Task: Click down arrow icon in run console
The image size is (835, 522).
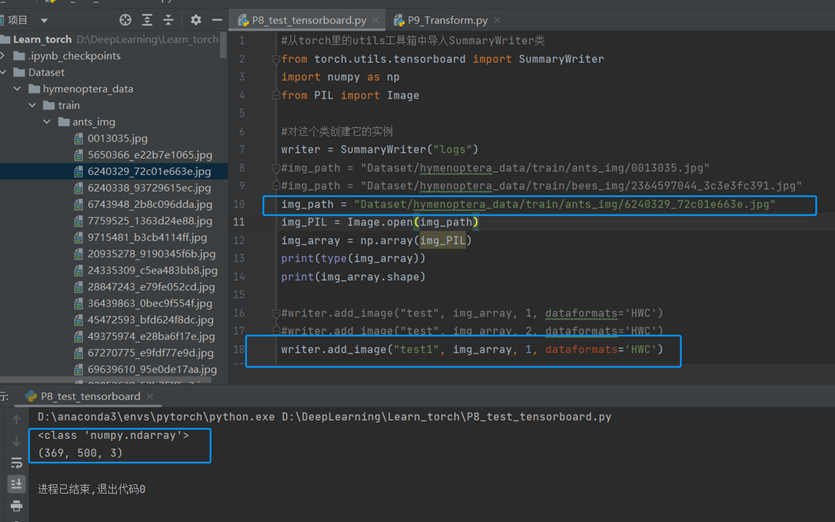Action: coord(17,441)
